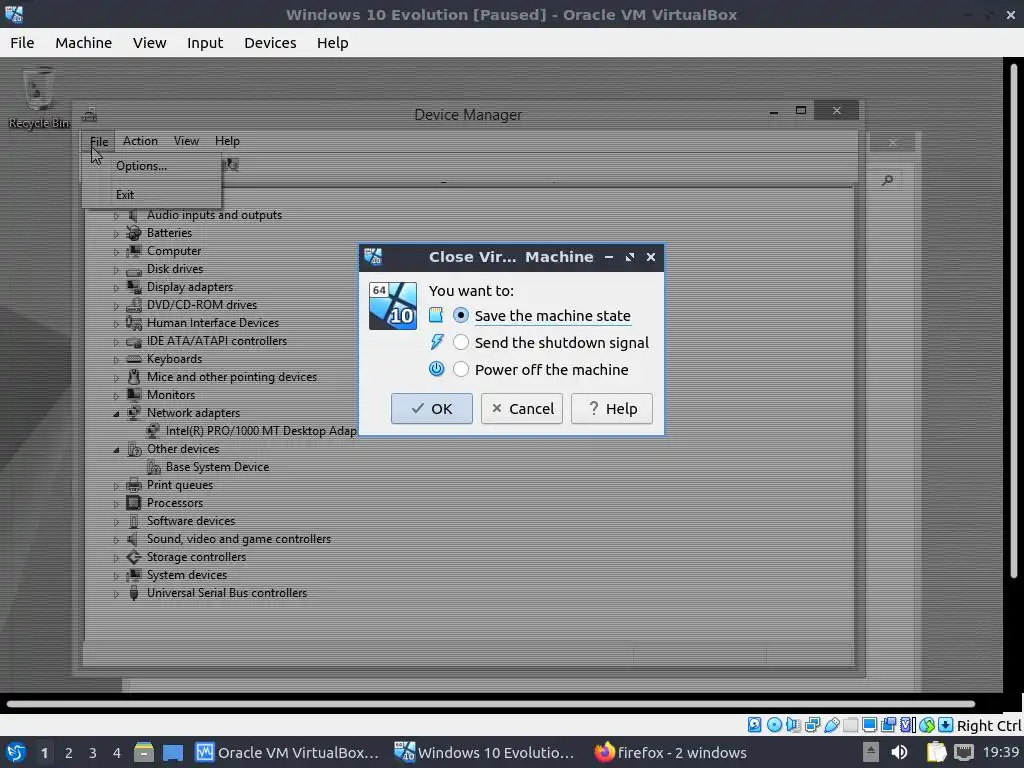The image size is (1024, 768).
Task: Open the volume speaker tray icon
Action: point(899,752)
